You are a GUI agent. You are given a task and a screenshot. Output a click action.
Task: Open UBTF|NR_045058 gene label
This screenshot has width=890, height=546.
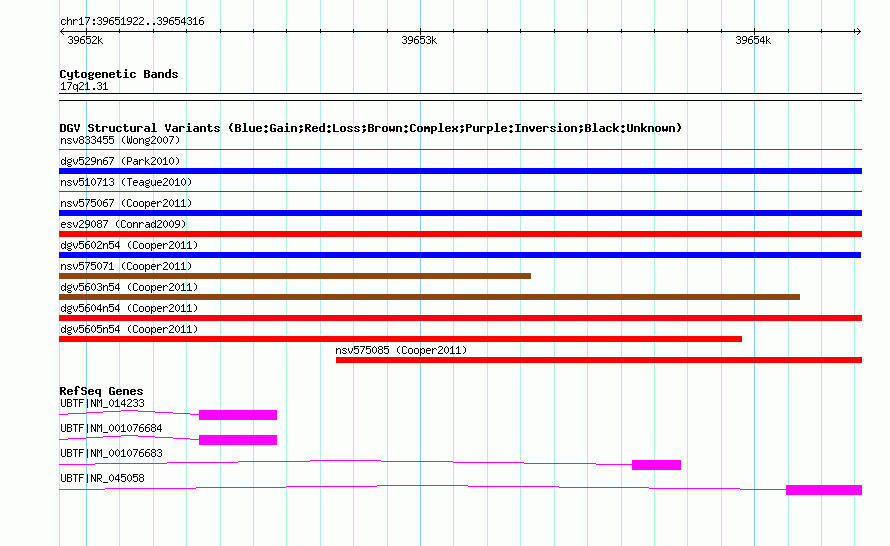click(102, 478)
